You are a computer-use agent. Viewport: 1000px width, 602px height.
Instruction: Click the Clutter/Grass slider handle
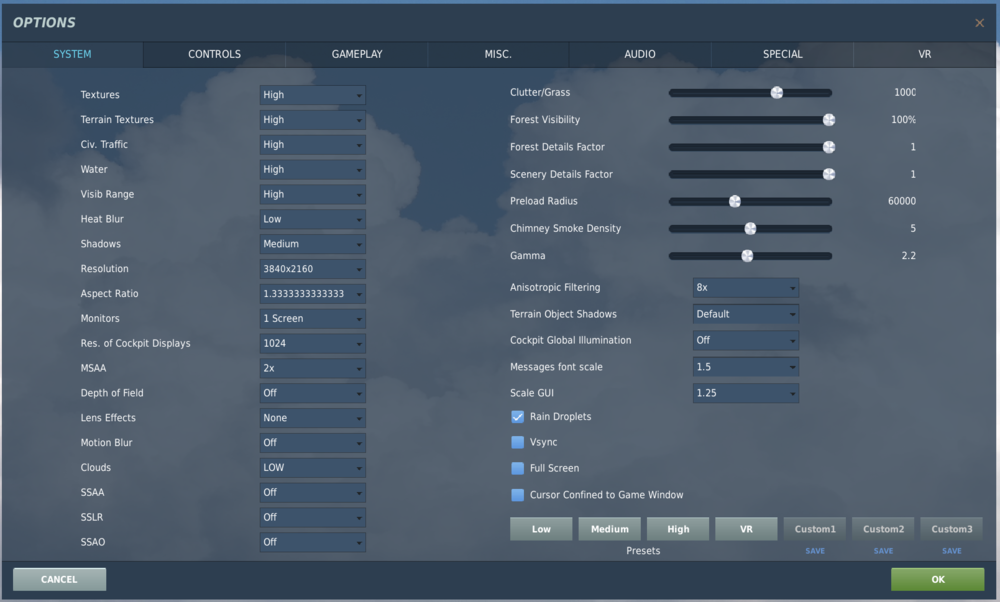click(x=777, y=93)
